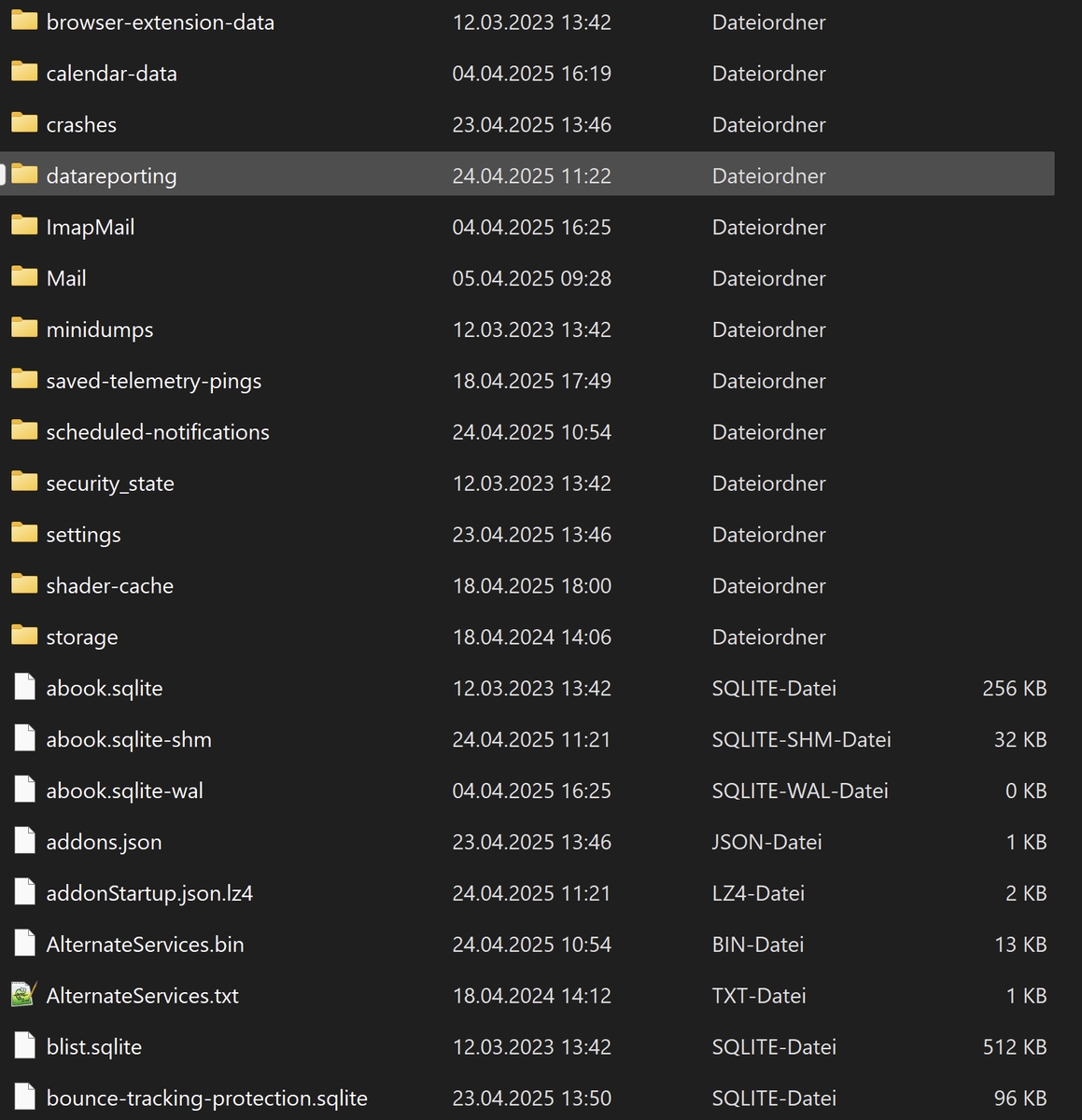Select the datareporting folder name
This screenshot has width=1082, height=1120.
111,176
